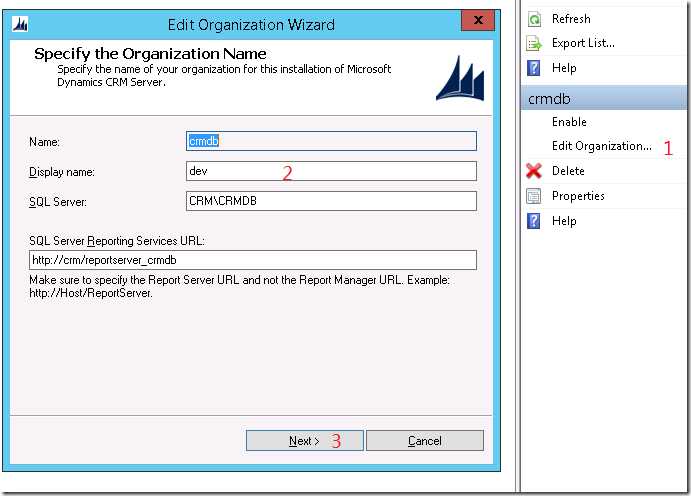The image size is (691, 496).
Task: Select Enable under crmdb
Action: point(569,122)
